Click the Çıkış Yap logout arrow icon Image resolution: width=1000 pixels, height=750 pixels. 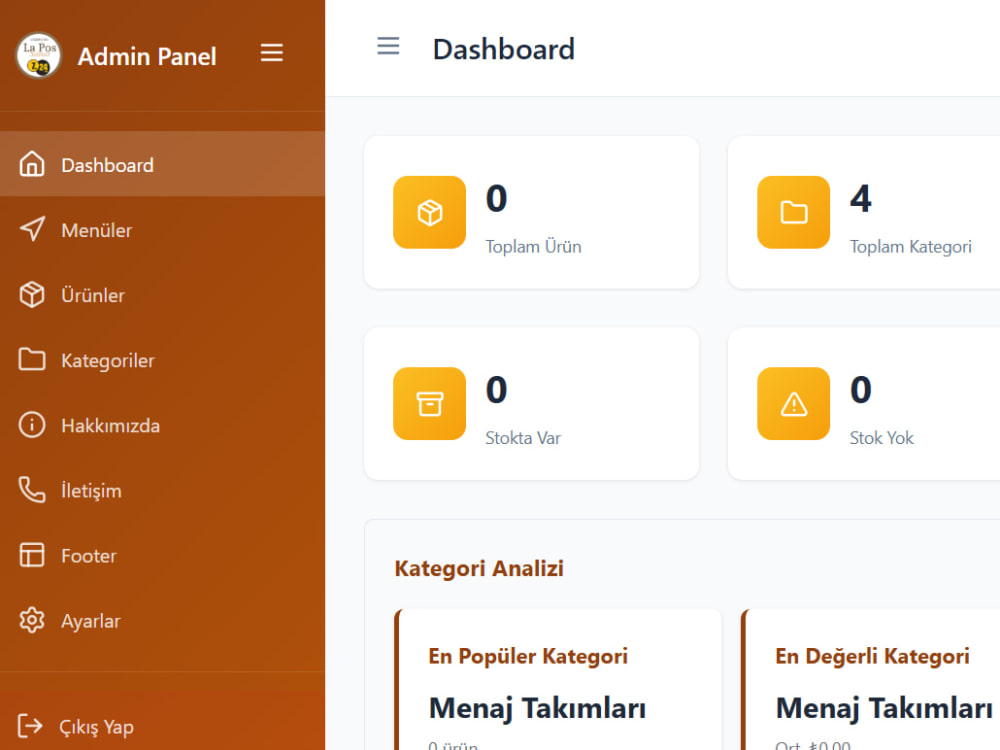30,726
